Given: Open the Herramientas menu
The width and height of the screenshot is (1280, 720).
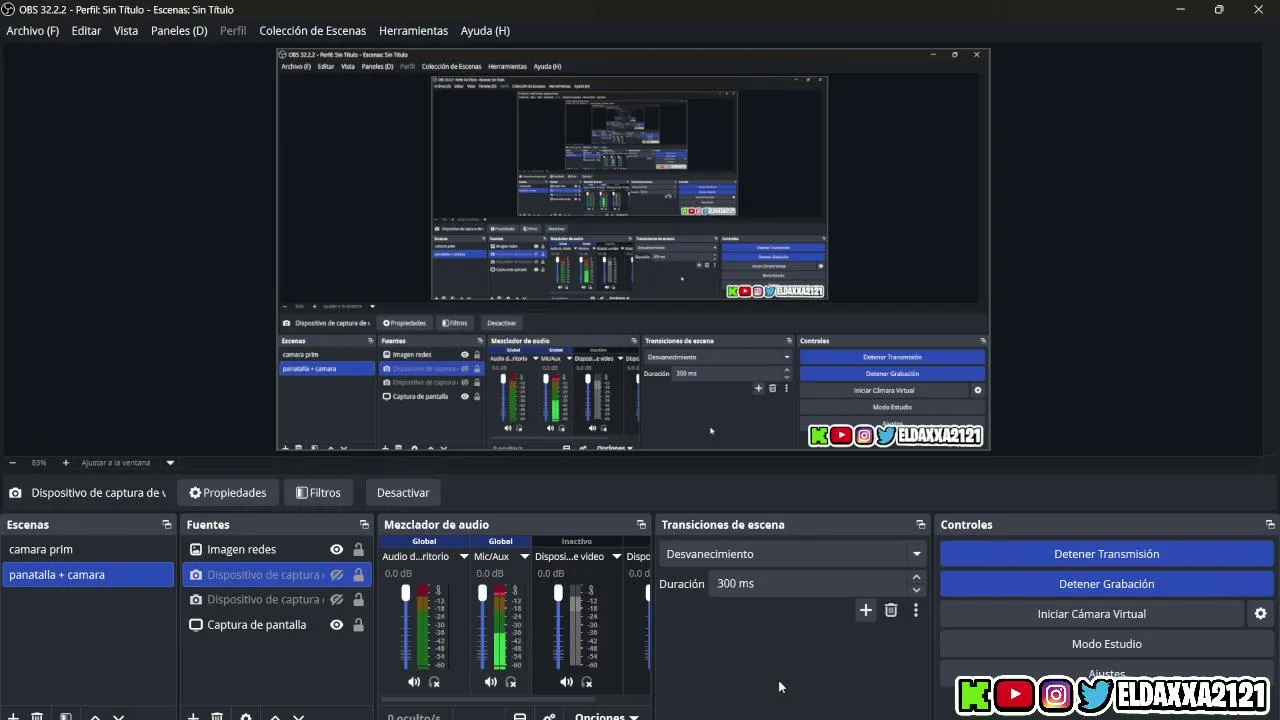Looking at the screenshot, I should 413,31.
